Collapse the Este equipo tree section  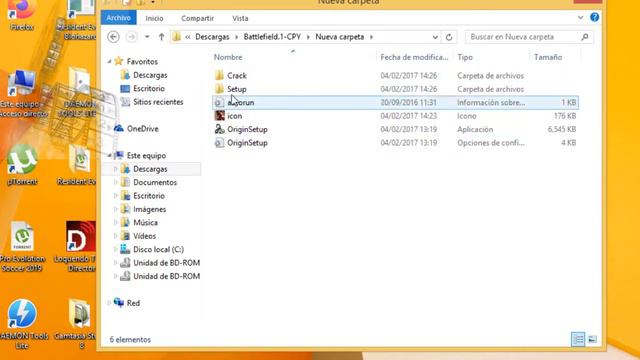pyautogui.click(x=109, y=156)
